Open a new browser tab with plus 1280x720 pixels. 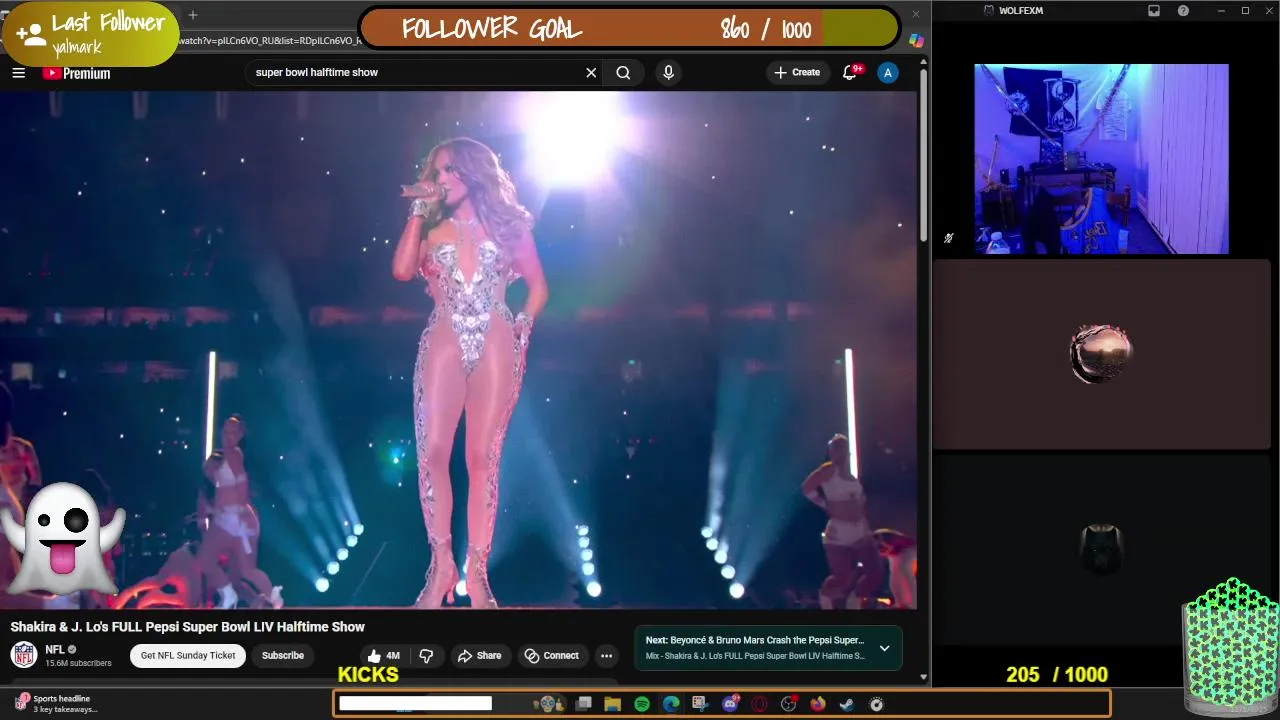(x=193, y=14)
